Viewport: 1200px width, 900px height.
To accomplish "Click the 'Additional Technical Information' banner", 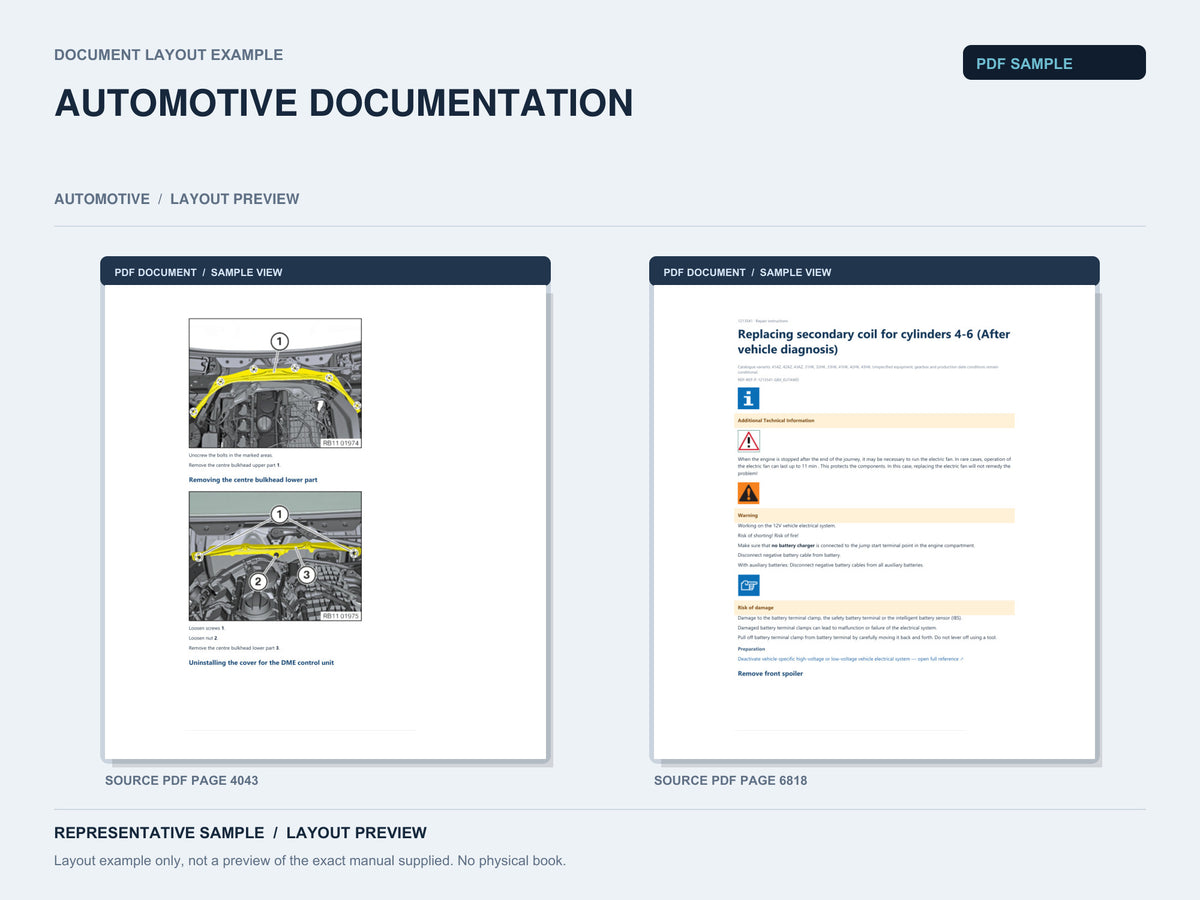I will click(x=875, y=421).
